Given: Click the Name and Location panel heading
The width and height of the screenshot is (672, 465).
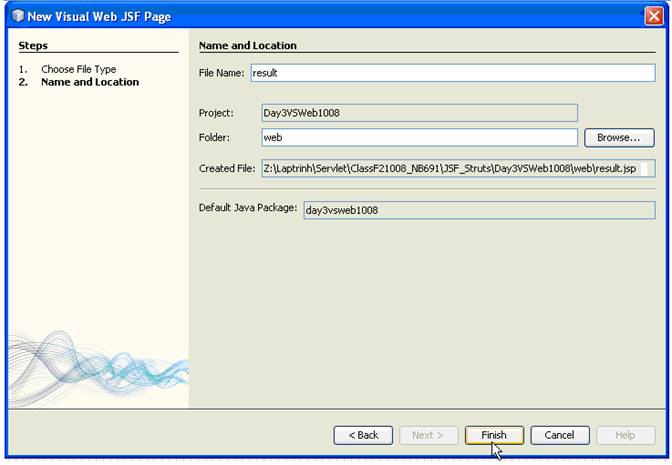Looking at the screenshot, I should (248, 45).
